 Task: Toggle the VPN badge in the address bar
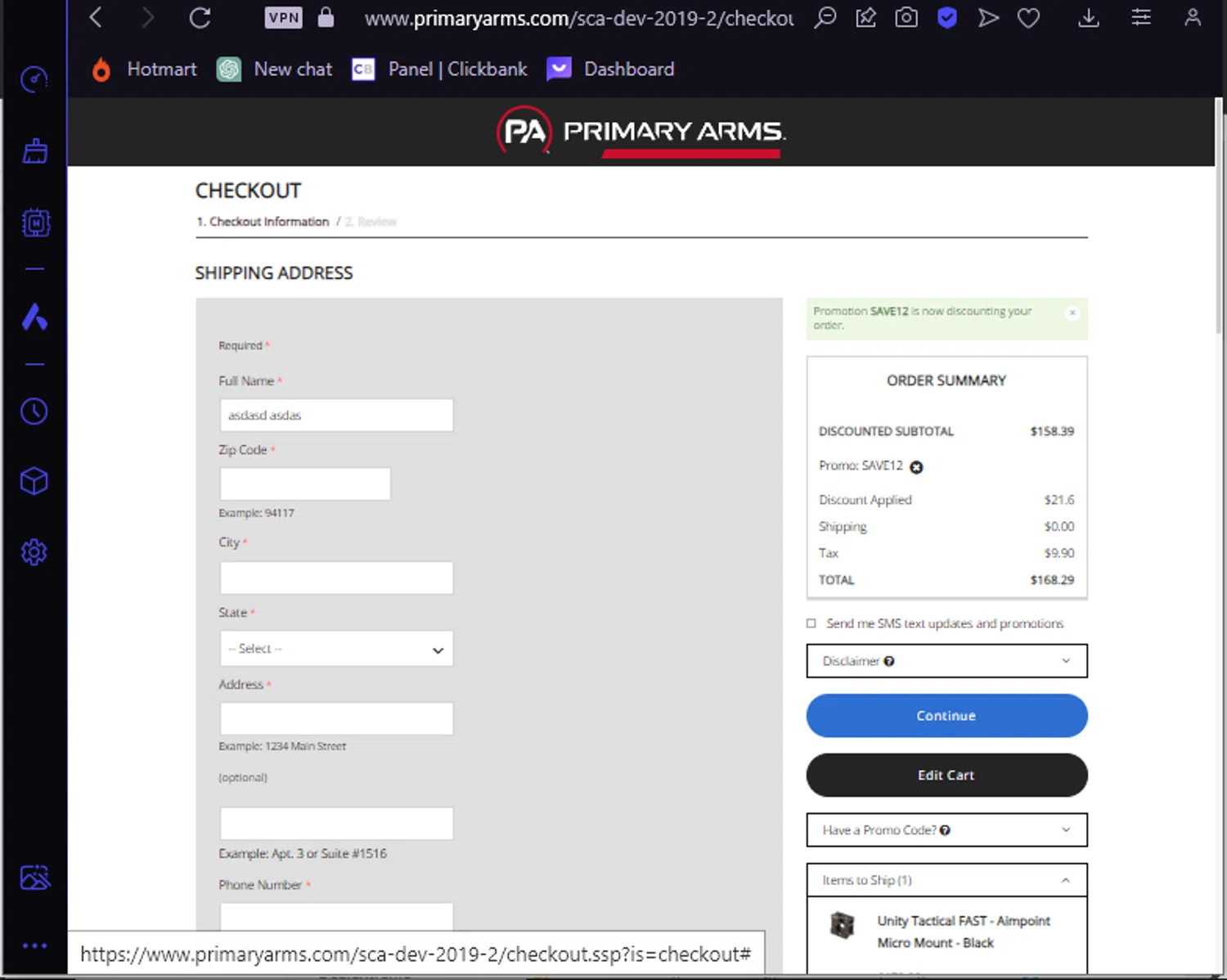click(x=284, y=17)
